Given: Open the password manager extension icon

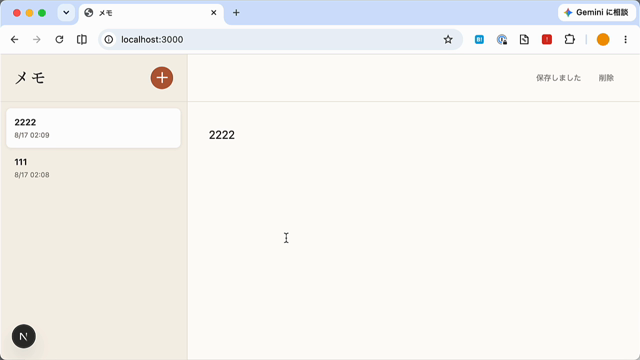Looking at the screenshot, I should click(x=502, y=40).
